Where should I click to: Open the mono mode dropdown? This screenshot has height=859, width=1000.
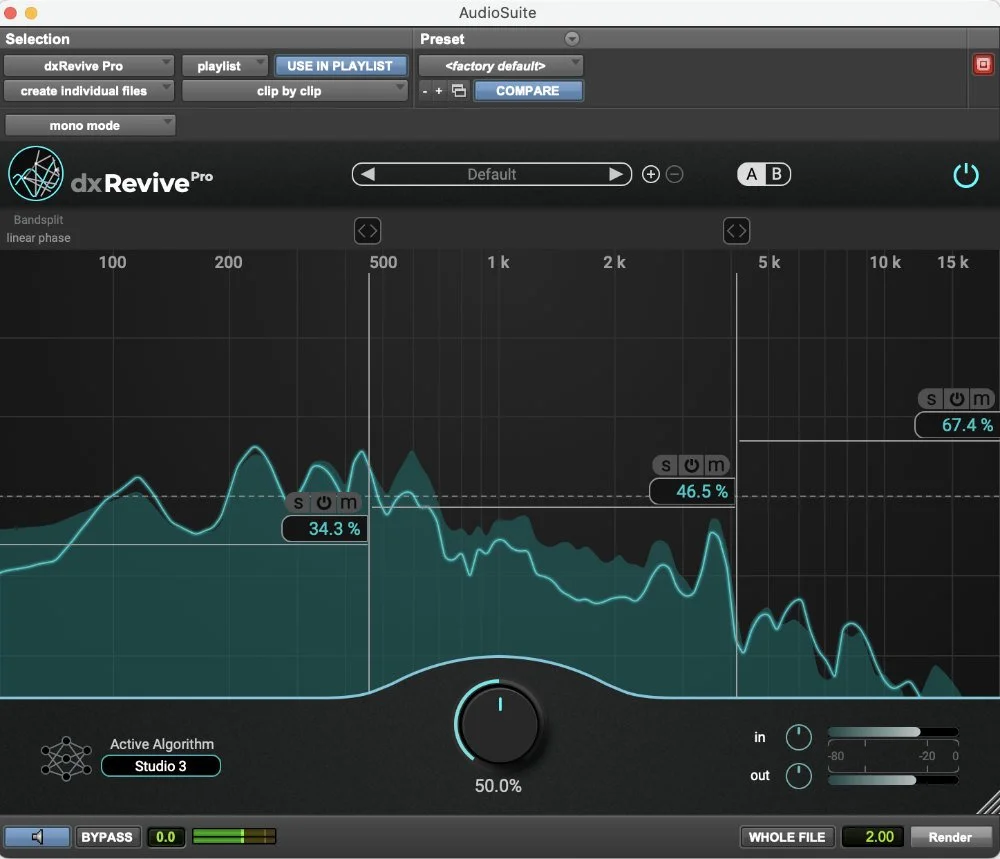tap(89, 125)
